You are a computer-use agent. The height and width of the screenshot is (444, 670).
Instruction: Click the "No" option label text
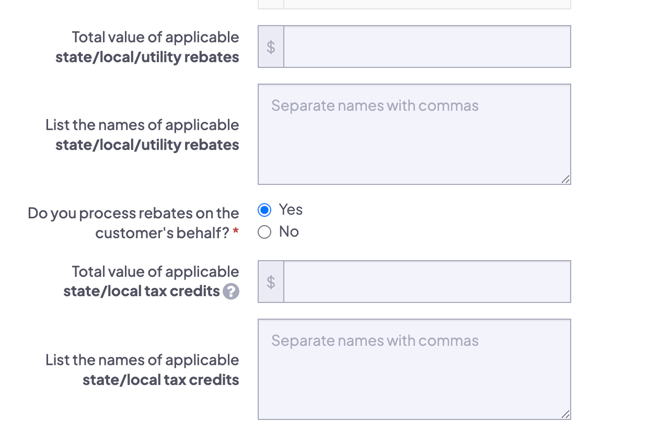[x=289, y=232]
